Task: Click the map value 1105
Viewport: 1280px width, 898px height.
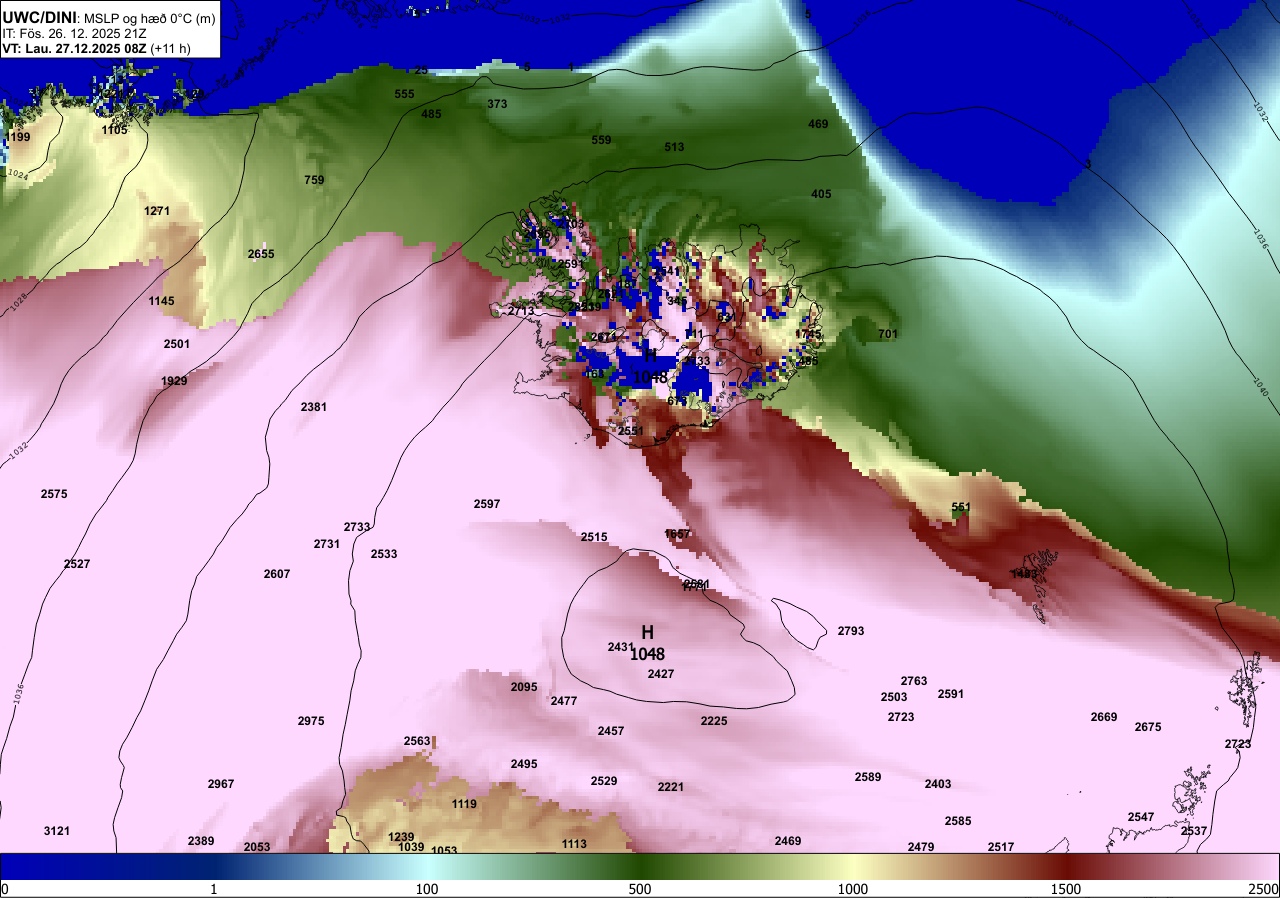Action: click(115, 130)
